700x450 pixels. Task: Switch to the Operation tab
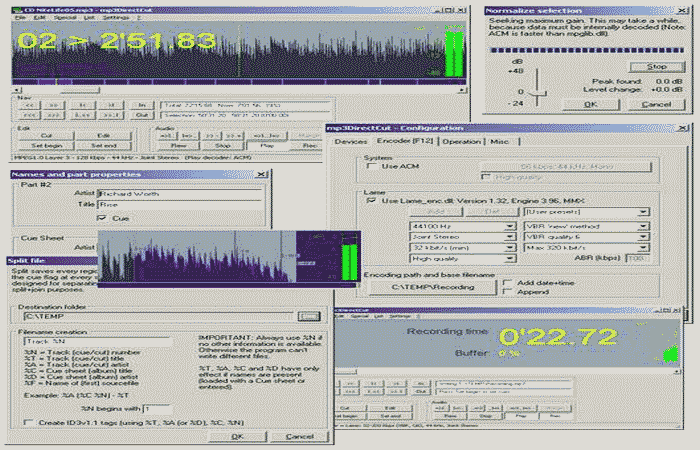pyautogui.click(x=462, y=142)
